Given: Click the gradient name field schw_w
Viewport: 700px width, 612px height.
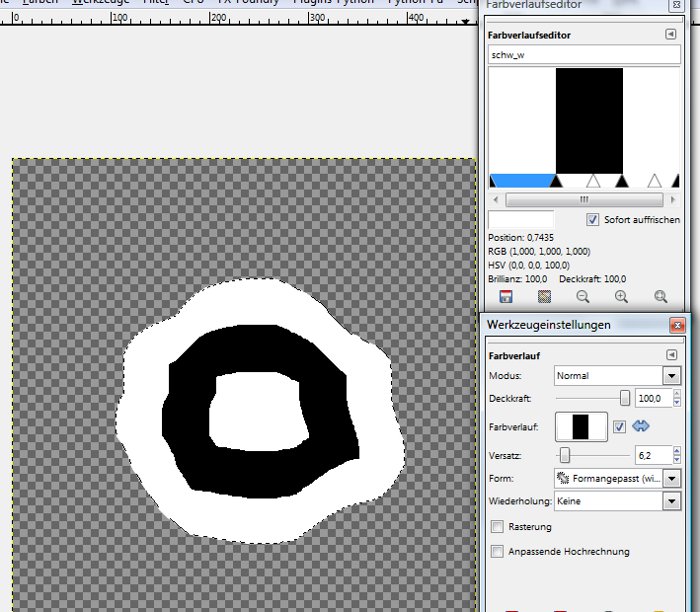Looking at the screenshot, I should click(x=584, y=57).
